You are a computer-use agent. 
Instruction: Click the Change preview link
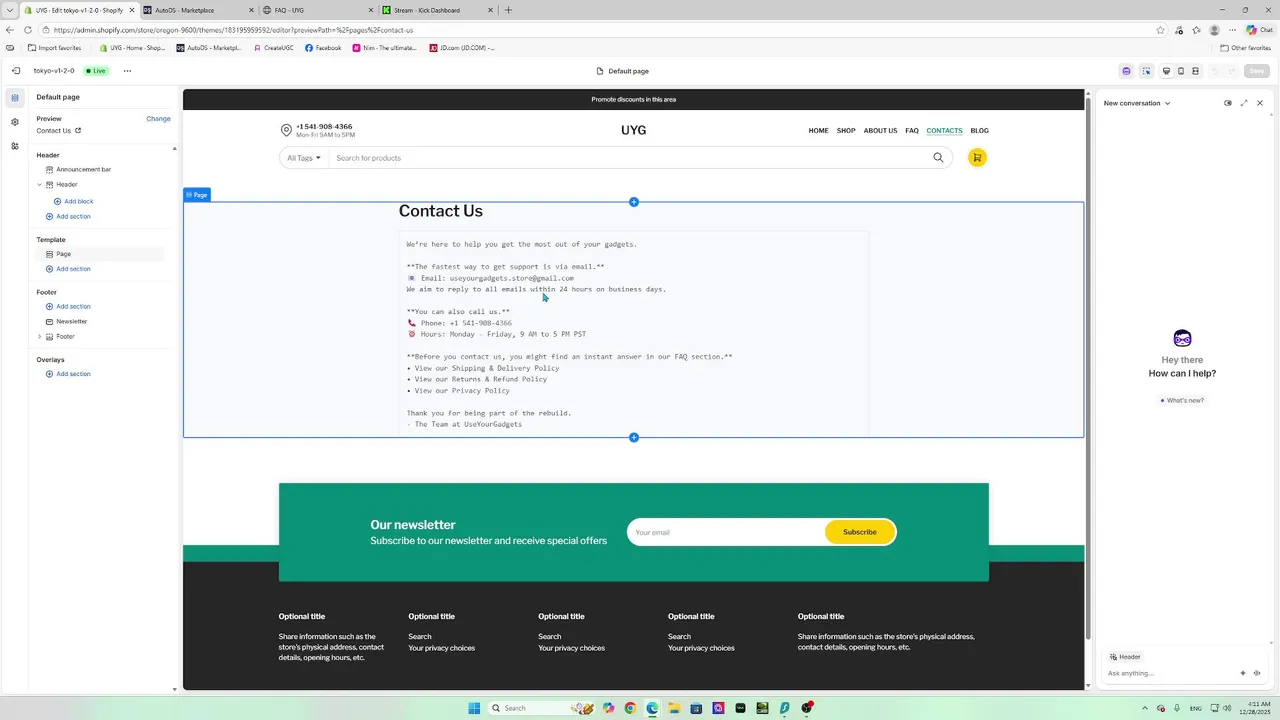[158, 118]
